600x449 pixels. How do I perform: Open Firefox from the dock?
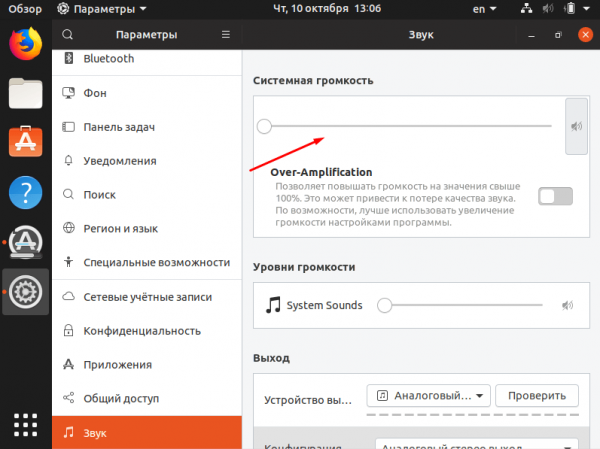(25, 44)
